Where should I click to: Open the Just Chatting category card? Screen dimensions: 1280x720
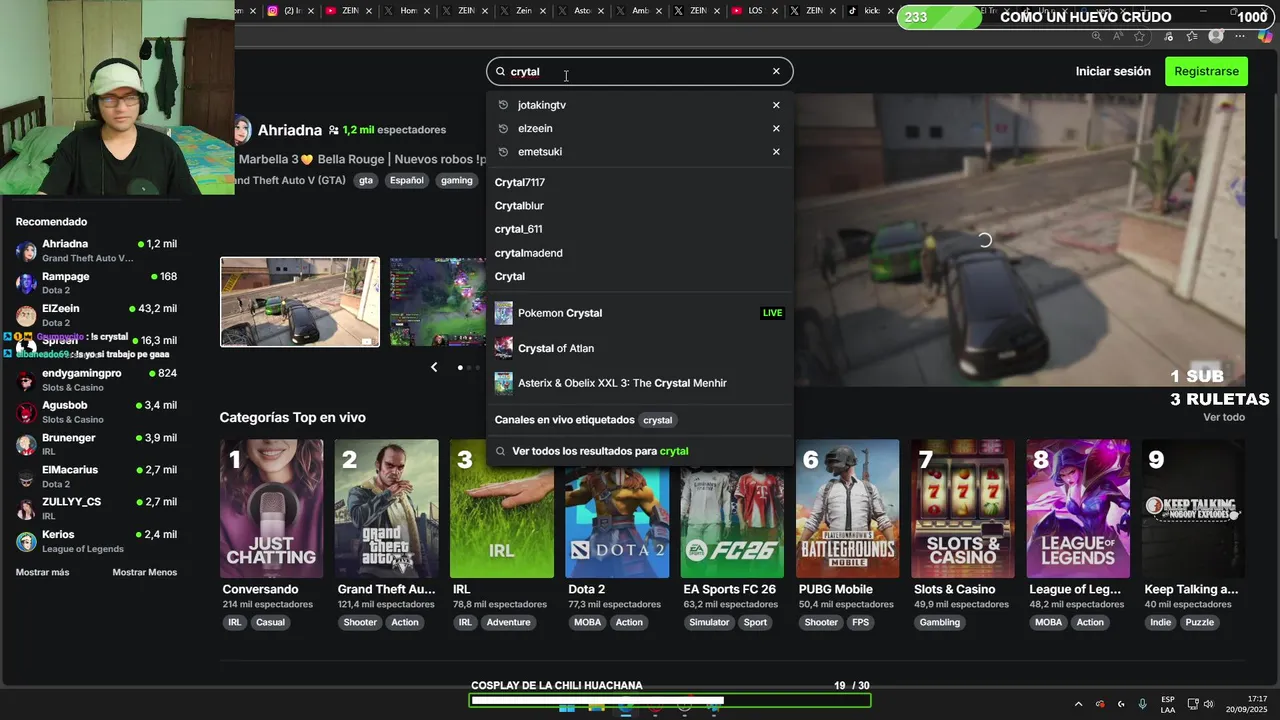pyautogui.click(x=272, y=509)
